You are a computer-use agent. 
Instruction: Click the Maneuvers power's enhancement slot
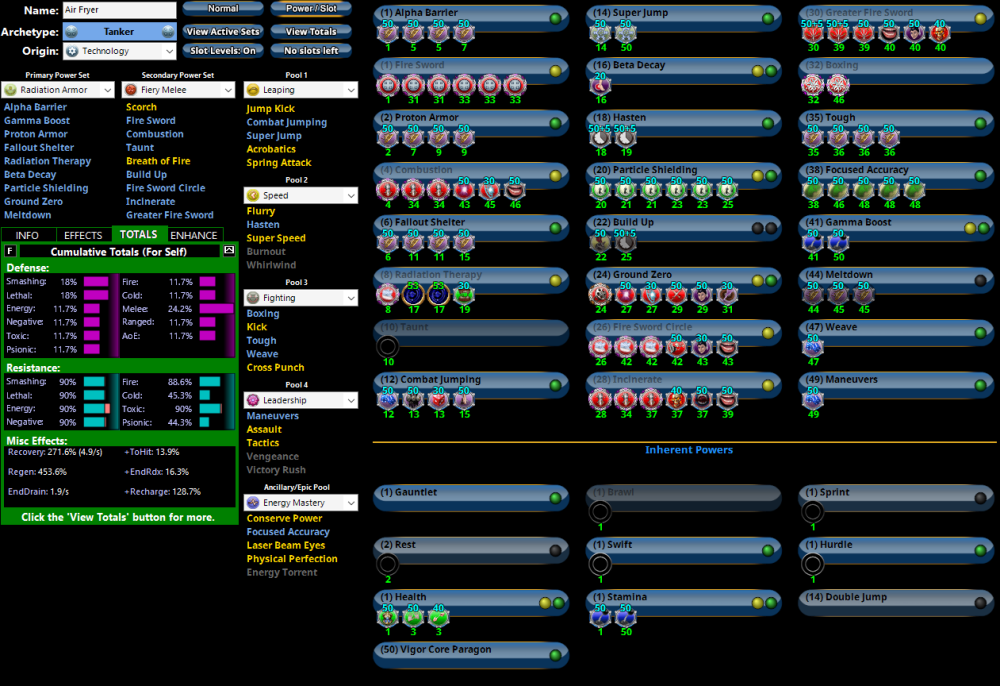[812, 399]
